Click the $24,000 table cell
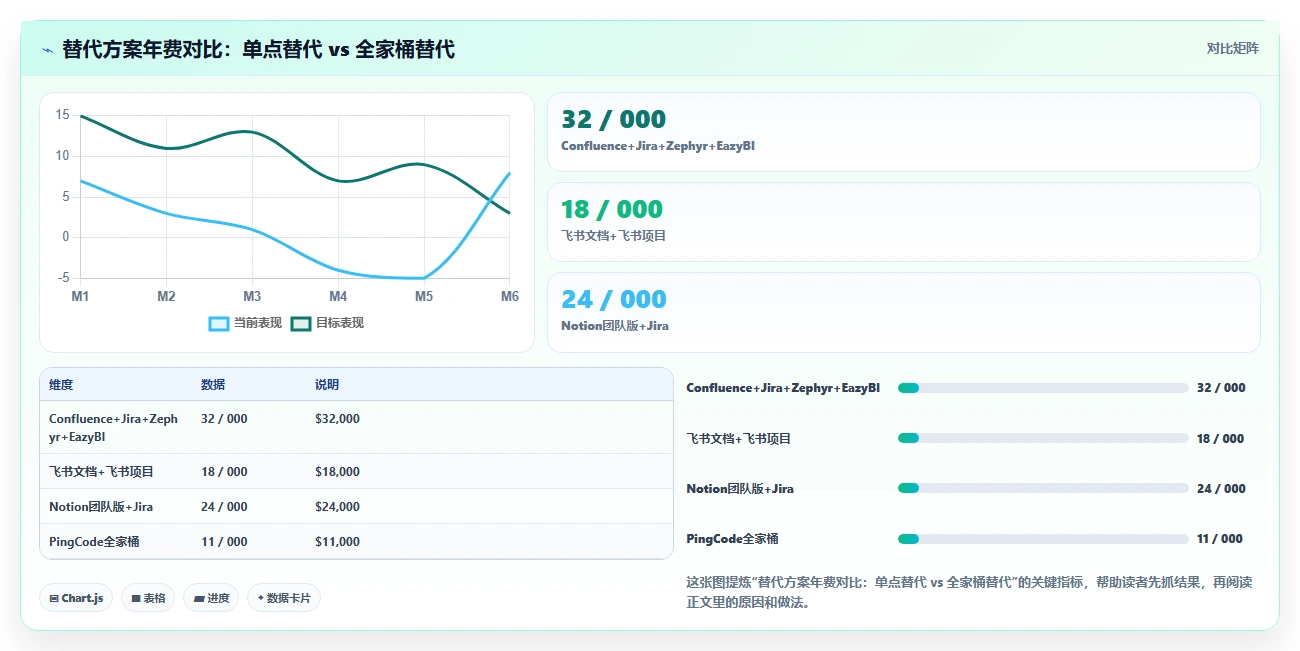Image resolution: width=1300 pixels, height=651 pixels. [337, 506]
